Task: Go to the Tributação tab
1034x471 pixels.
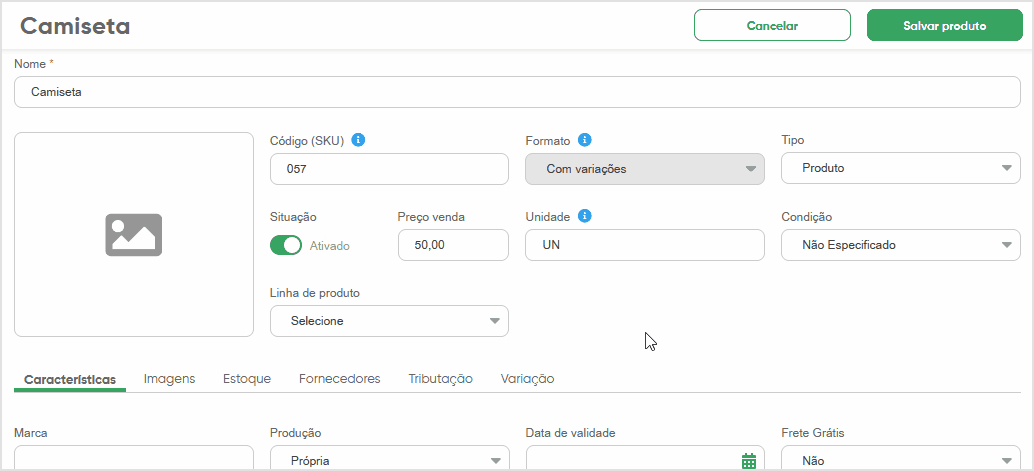Action: 441,379
